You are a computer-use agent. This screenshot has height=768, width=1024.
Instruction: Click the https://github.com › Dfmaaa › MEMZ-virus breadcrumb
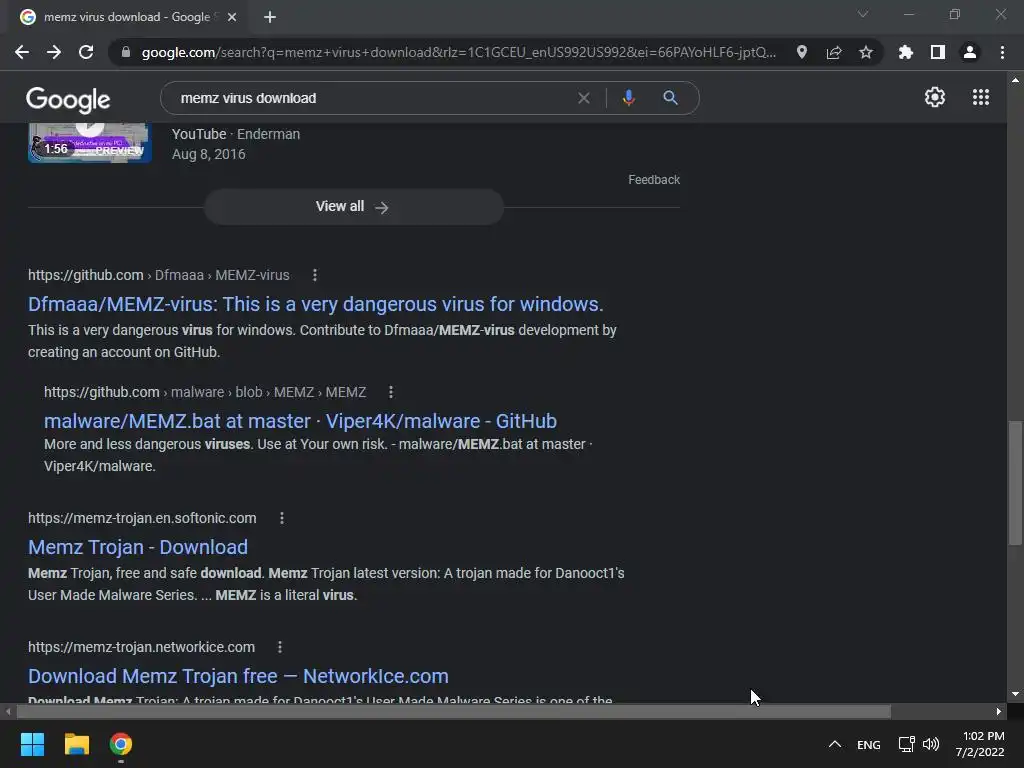[159, 275]
